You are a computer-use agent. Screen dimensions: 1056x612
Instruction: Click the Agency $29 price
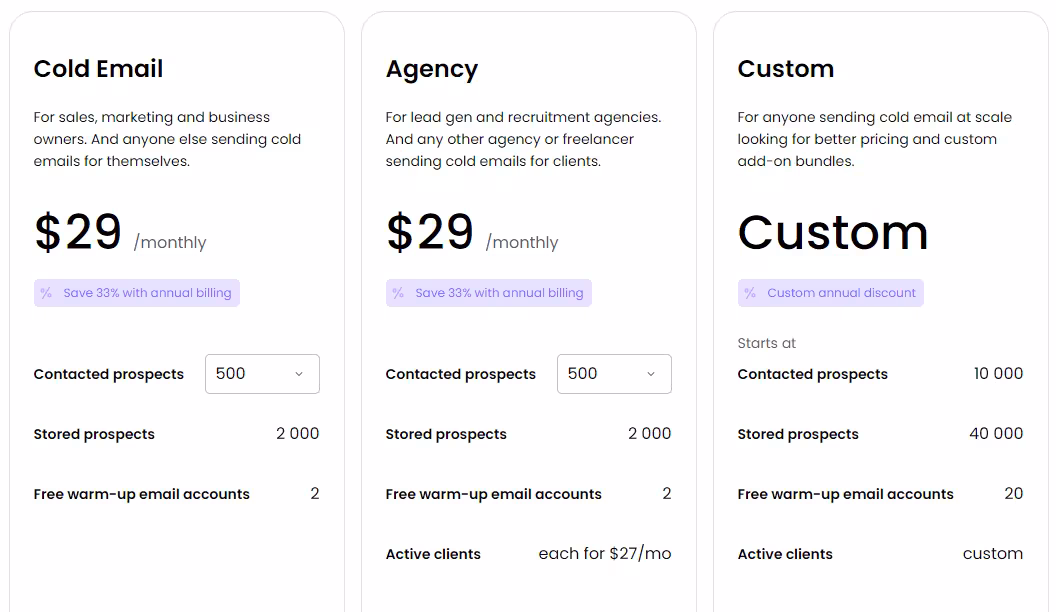click(430, 232)
